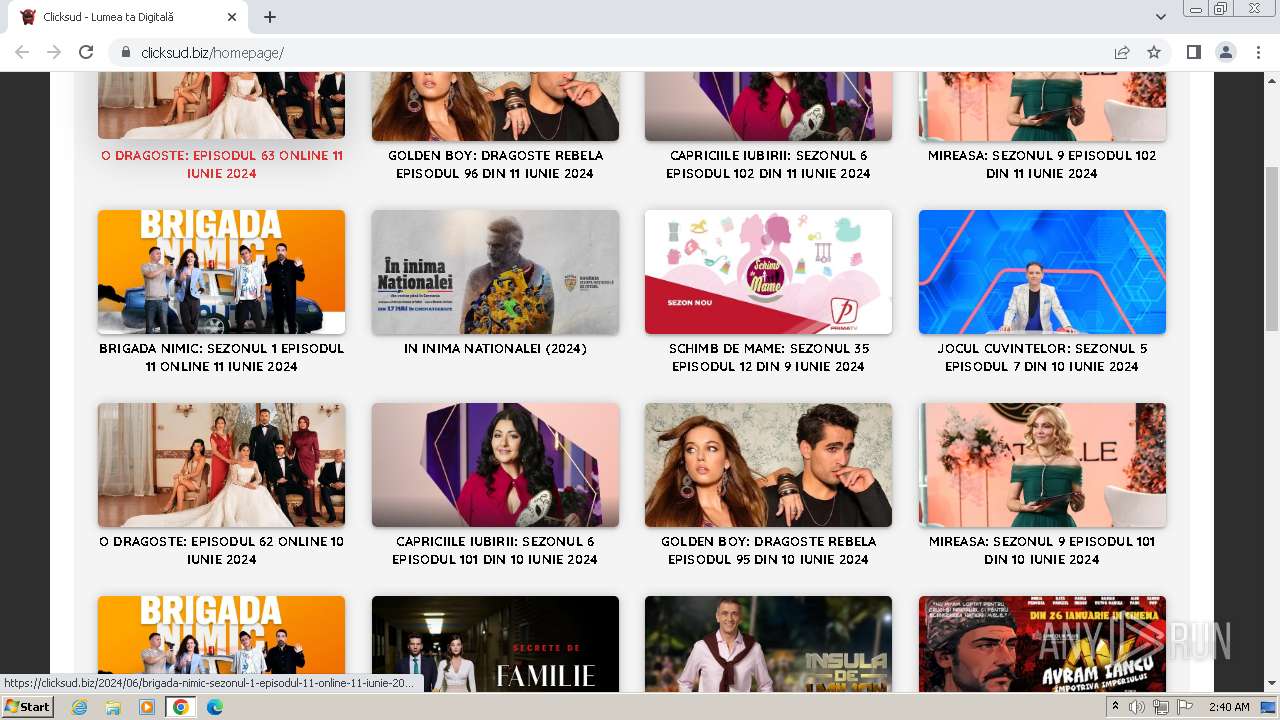Click the Schimb de Mame thumbnail

(x=768, y=272)
